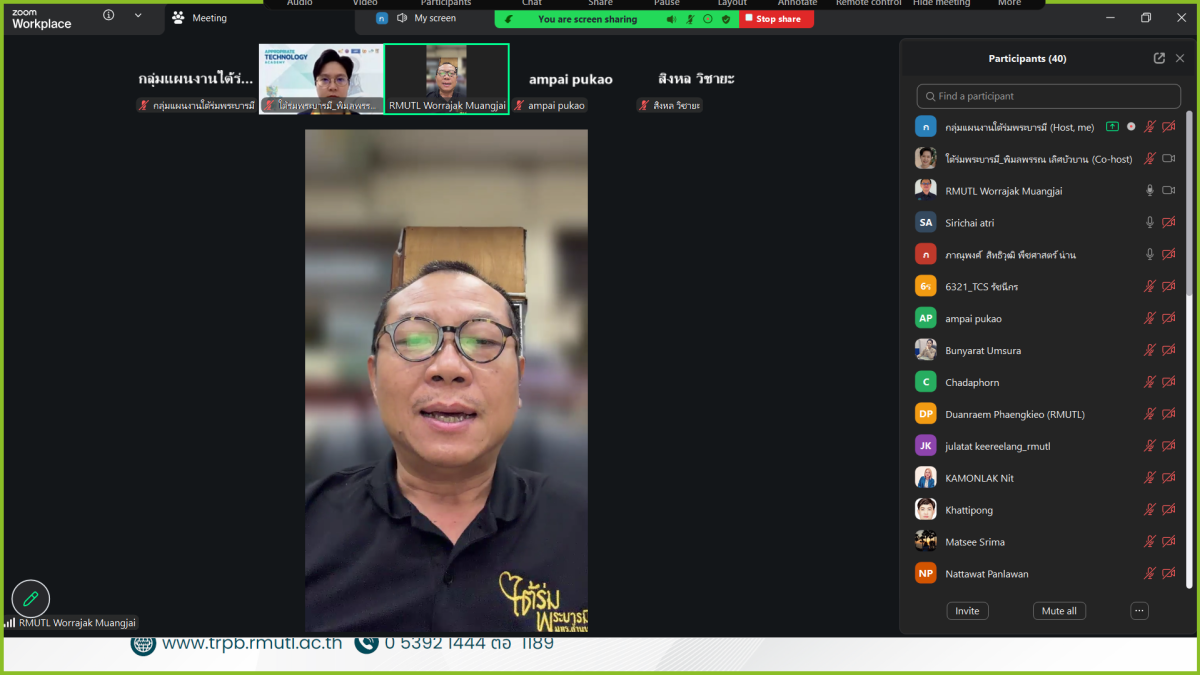
Task: Expand the Zoom Workplace dropdown chevron
Action: point(138,16)
